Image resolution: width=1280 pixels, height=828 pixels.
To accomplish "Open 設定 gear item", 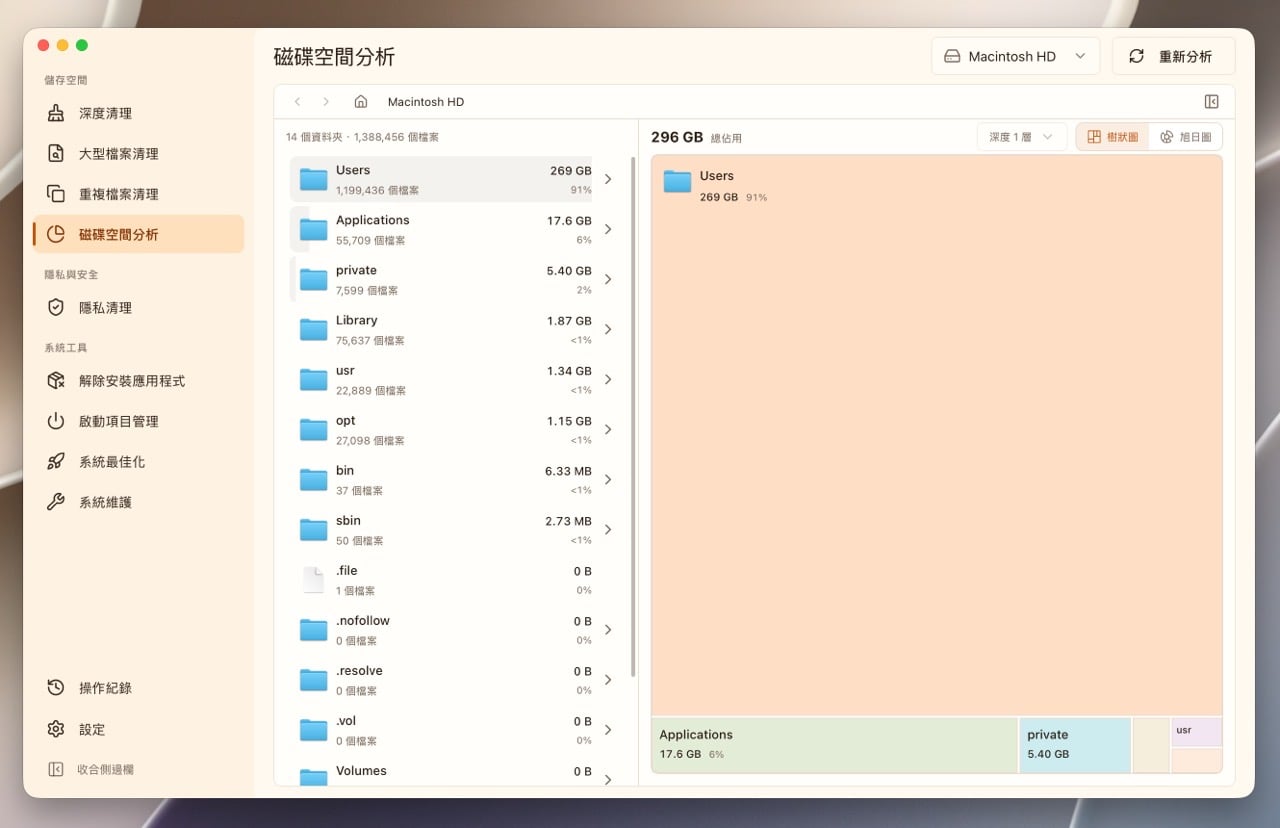I will pos(138,729).
